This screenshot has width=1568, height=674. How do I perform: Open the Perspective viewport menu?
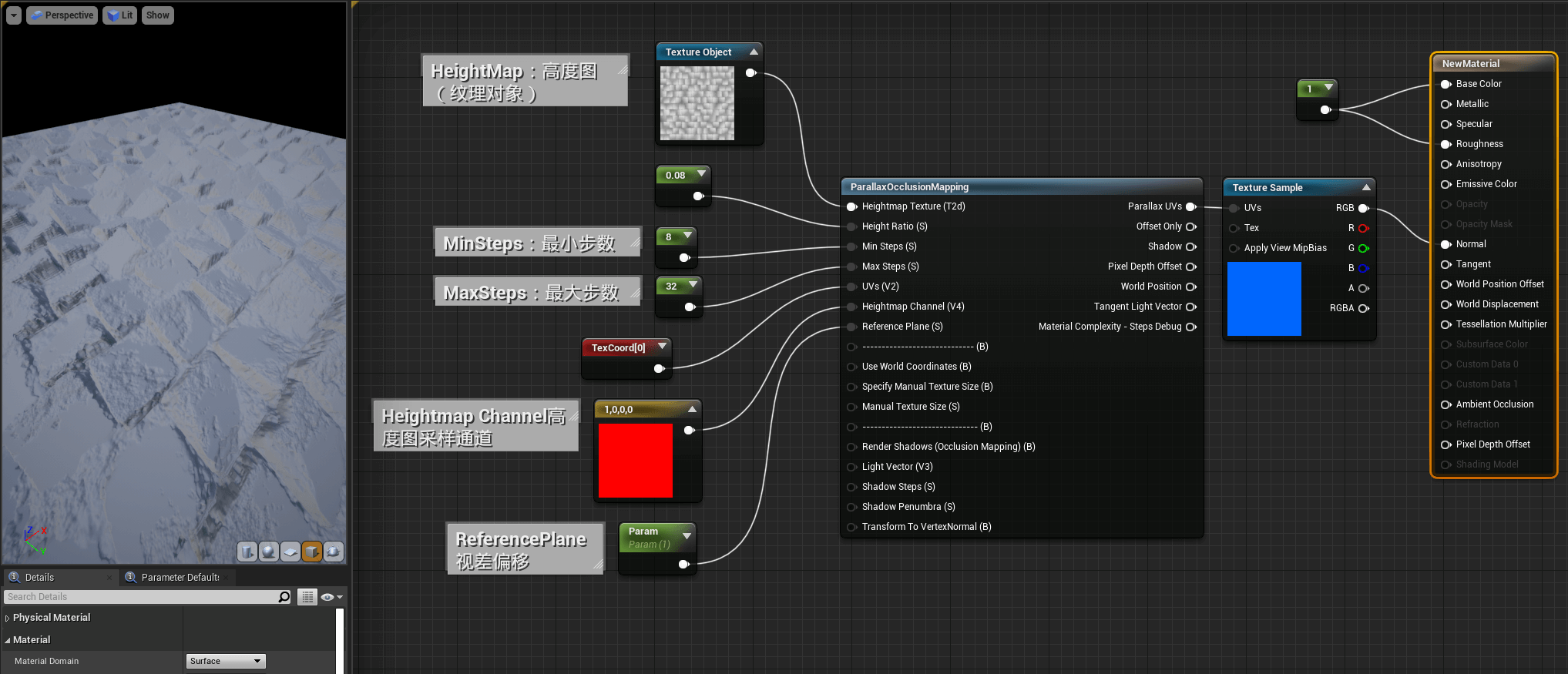coord(62,15)
